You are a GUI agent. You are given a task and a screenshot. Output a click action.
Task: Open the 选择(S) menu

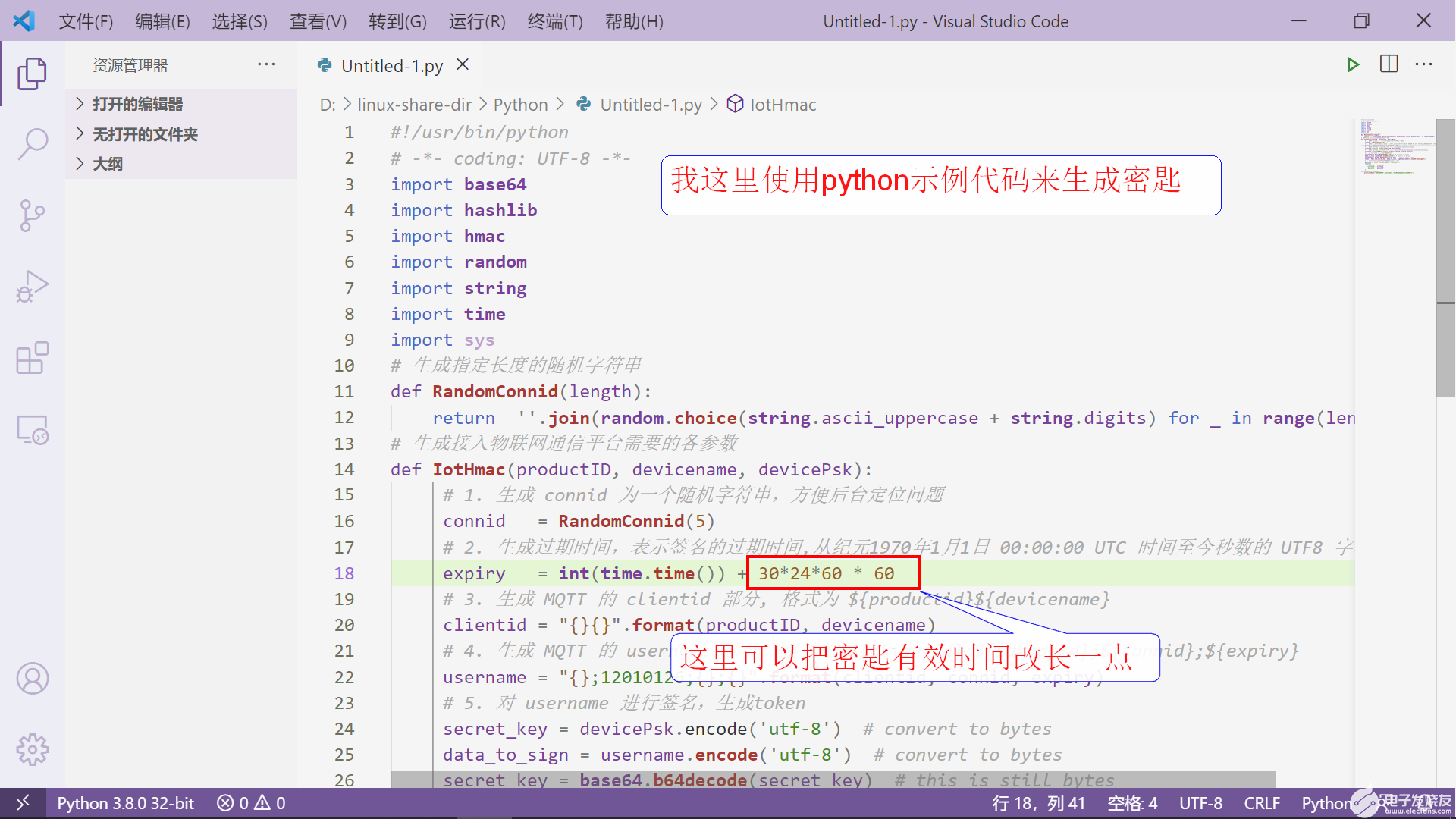[240, 21]
